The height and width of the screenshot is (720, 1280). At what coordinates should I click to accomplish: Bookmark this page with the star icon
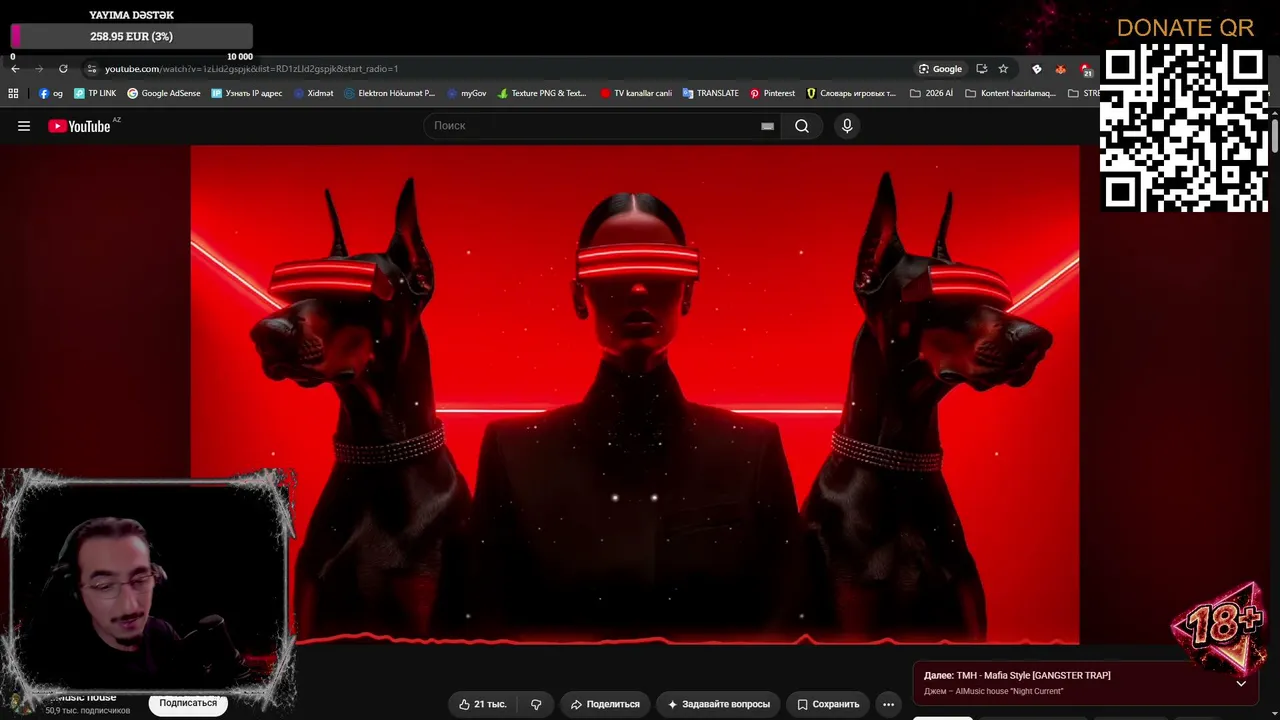(x=1003, y=69)
